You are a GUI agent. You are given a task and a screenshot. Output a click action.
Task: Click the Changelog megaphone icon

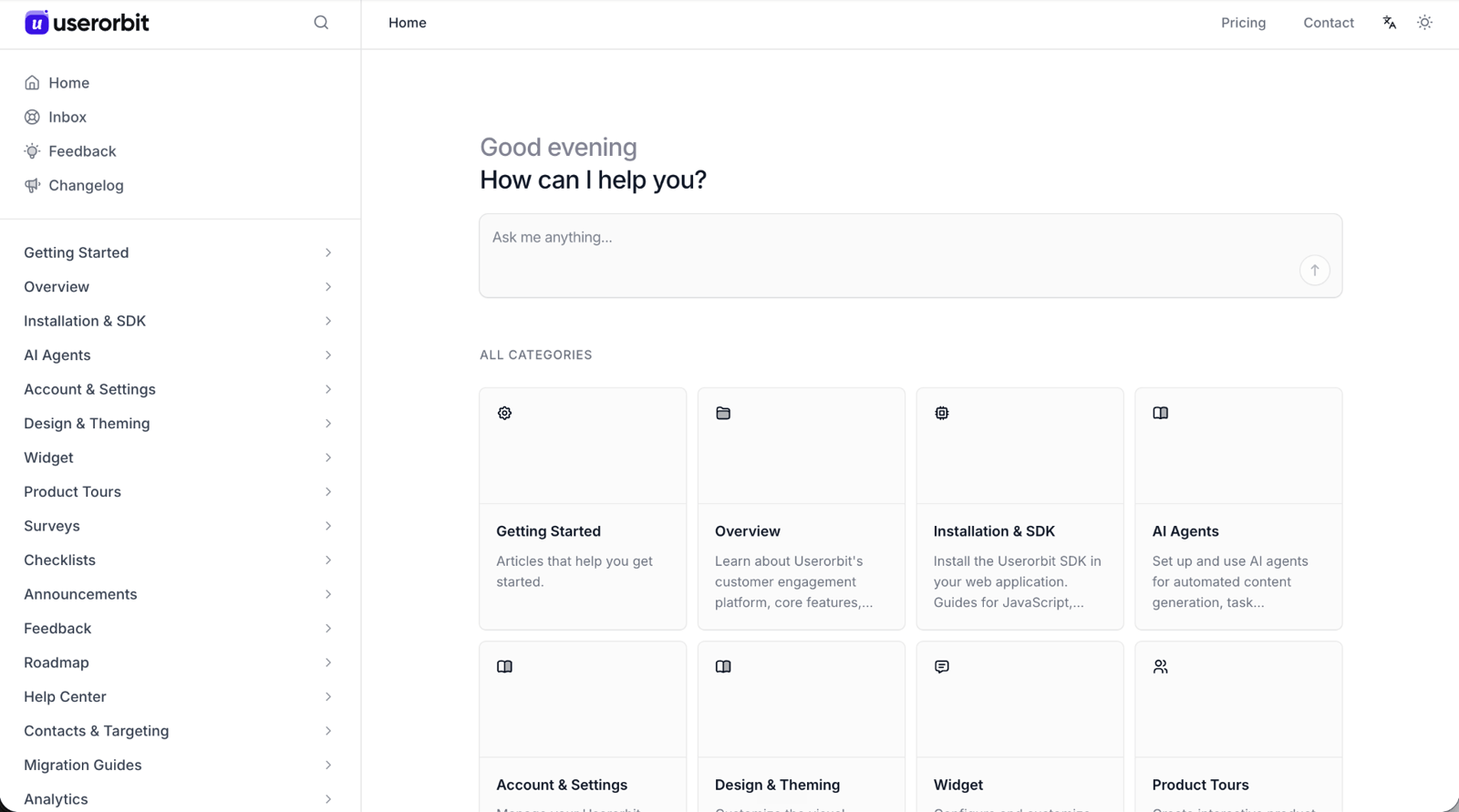pyautogui.click(x=32, y=185)
